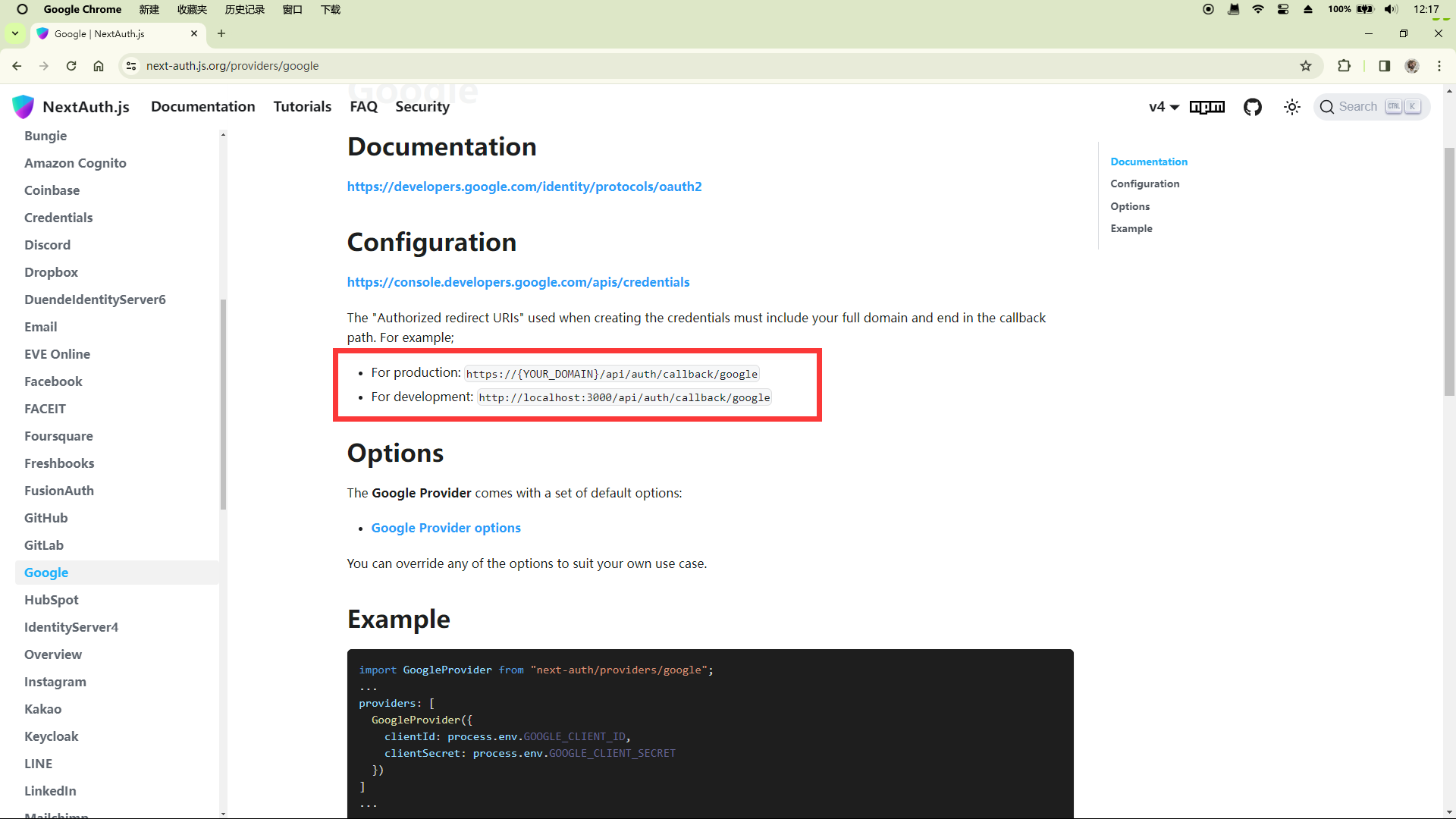Select Discord provider in sidebar
Screen dimensions: 1456x819
pos(47,245)
